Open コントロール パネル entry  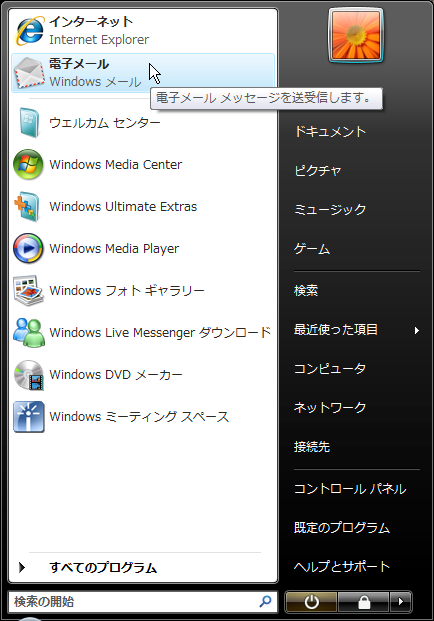350,489
